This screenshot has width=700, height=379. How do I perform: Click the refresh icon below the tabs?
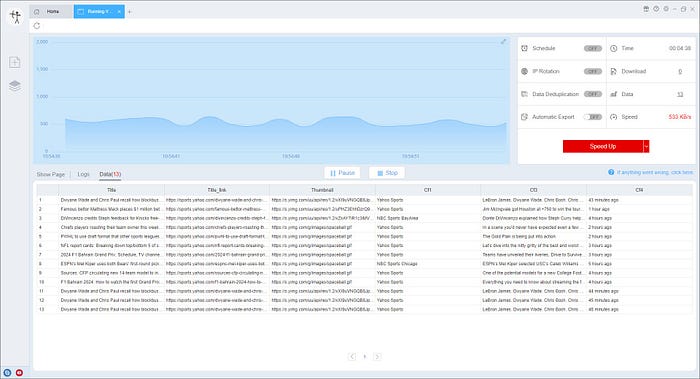tap(37, 26)
